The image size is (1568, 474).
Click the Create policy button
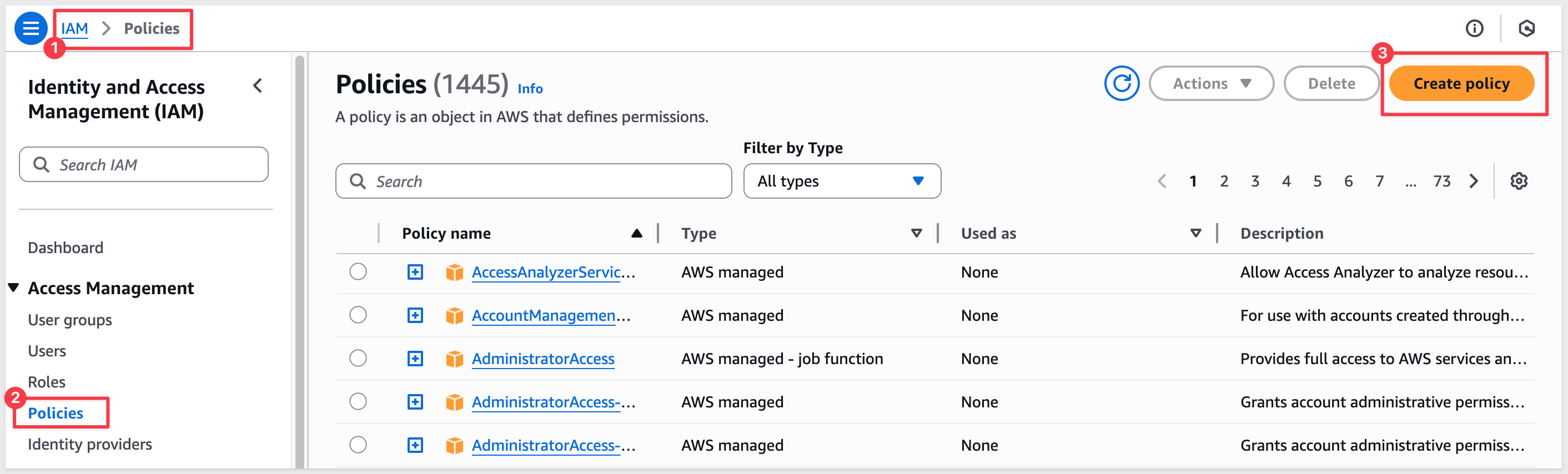(x=1461, y=83)
